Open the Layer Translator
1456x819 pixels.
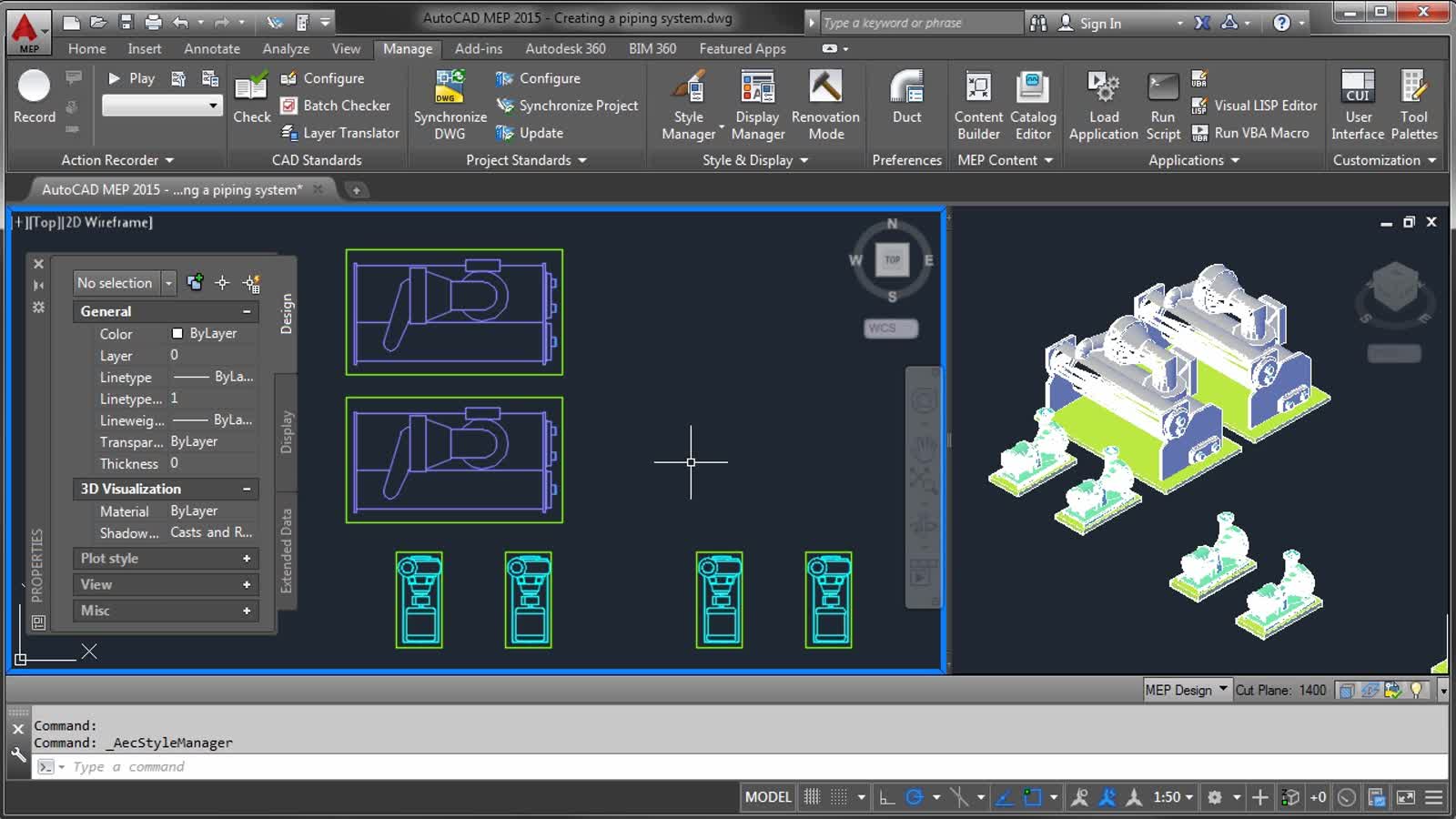339,133
